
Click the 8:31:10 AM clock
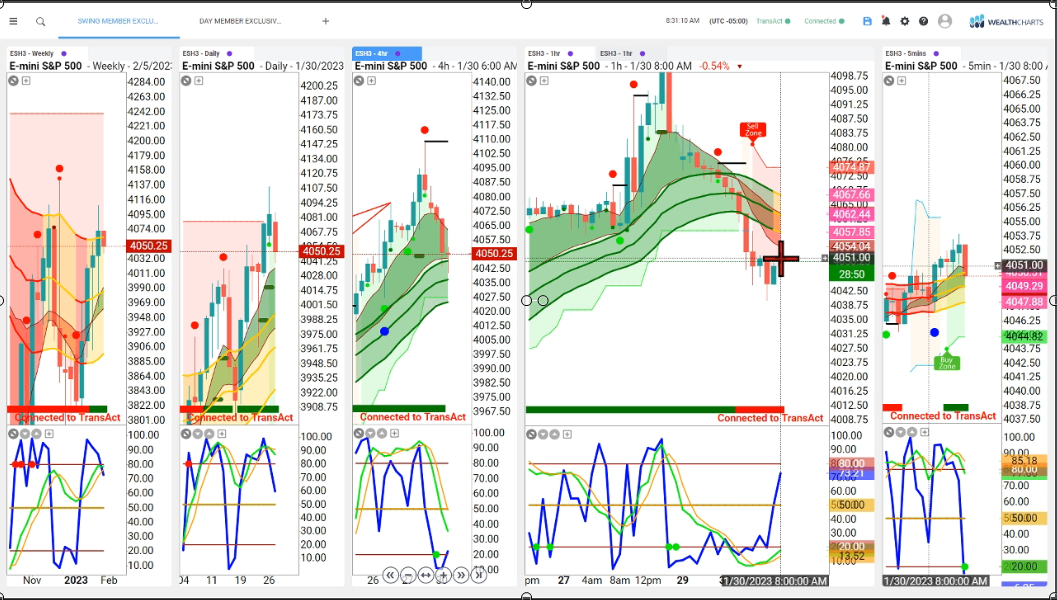[x=682, y=22]
